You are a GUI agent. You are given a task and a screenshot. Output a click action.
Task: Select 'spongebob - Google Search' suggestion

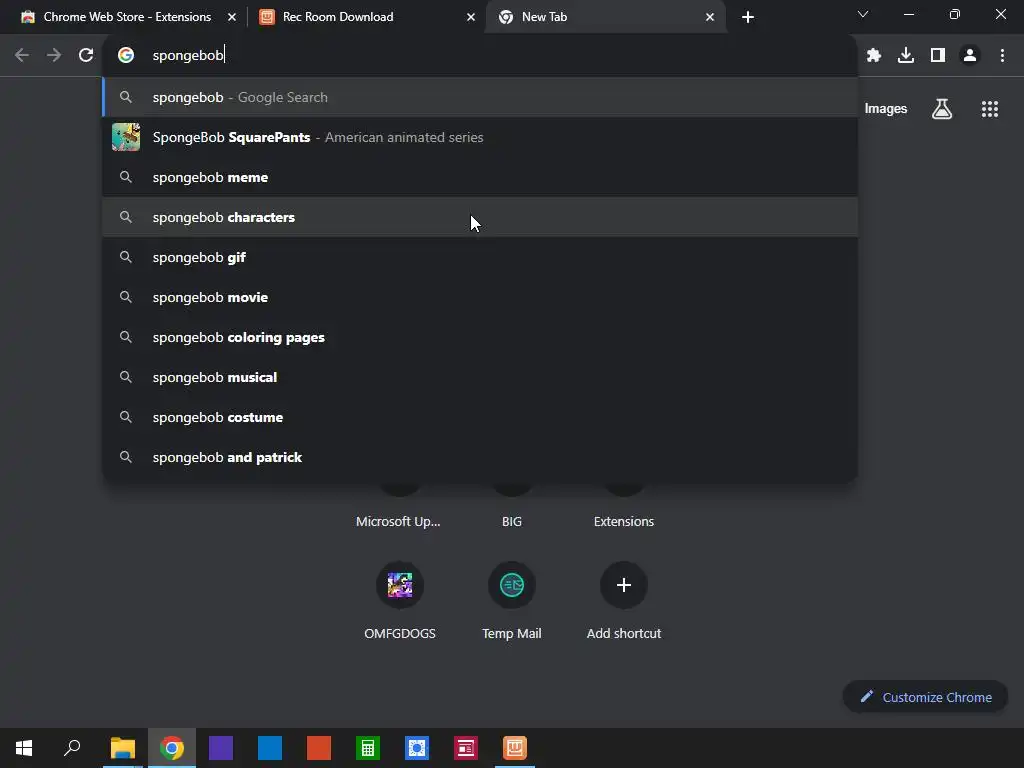[480, 97]
